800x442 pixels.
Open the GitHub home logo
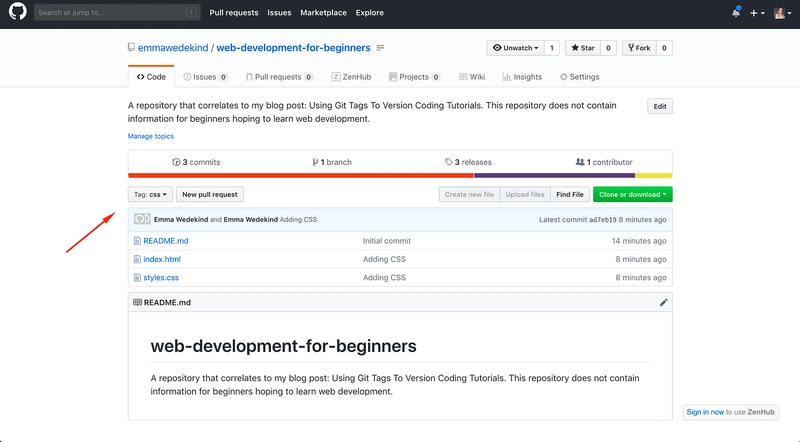click(17, 12)
